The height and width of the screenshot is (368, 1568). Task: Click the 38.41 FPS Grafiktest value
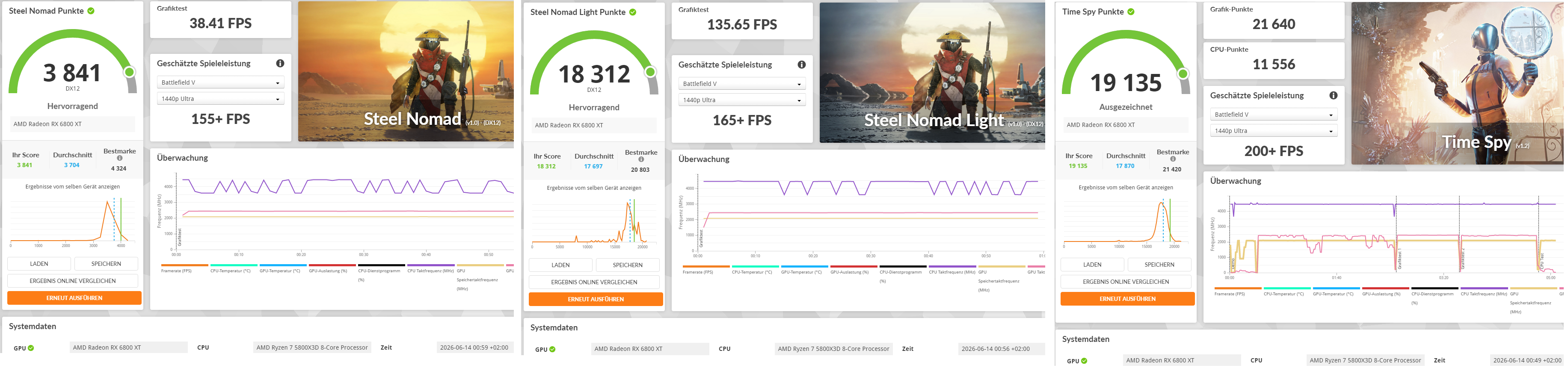click(x=220, y=24)
